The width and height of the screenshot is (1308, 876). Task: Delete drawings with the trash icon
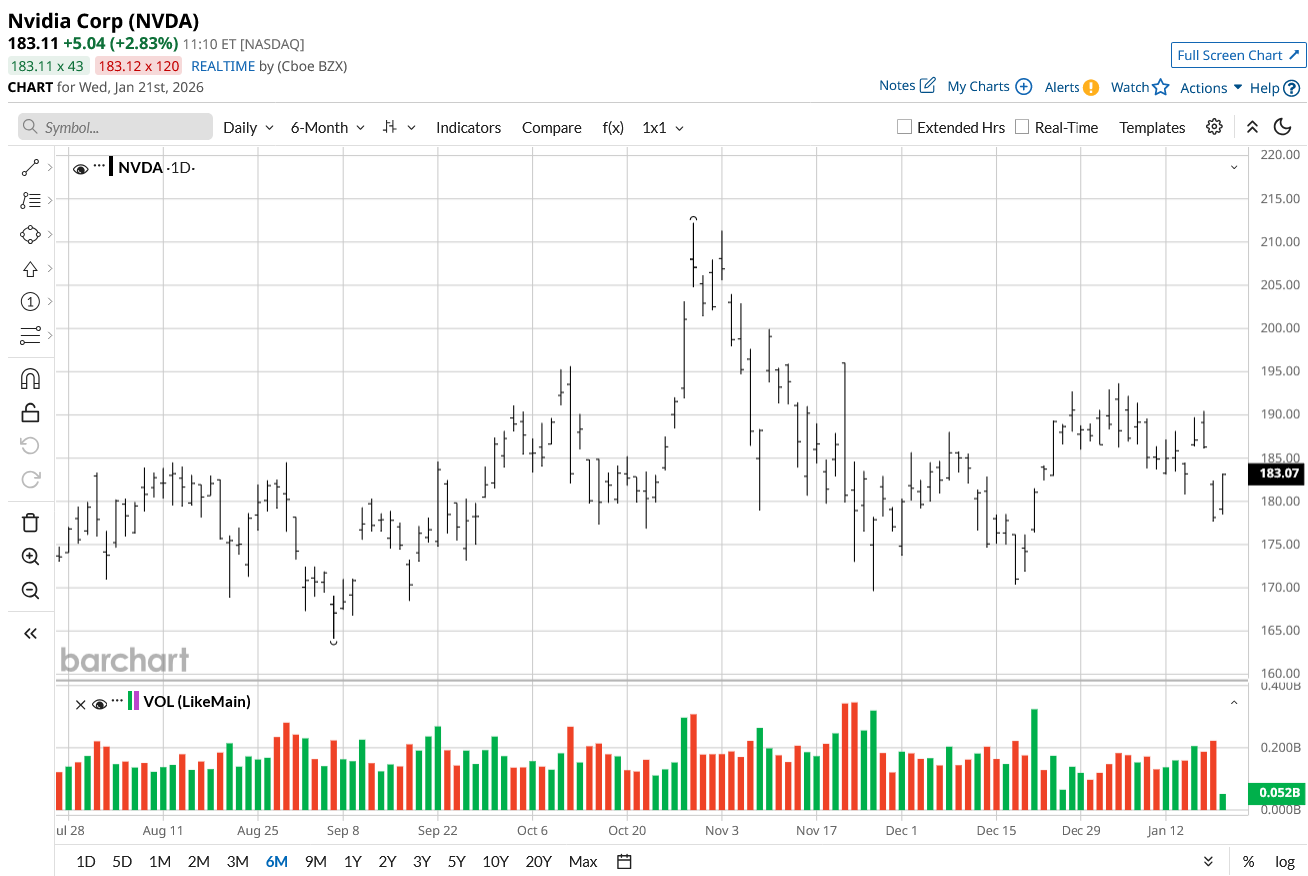pyautogui.click(x=30, y=522)
